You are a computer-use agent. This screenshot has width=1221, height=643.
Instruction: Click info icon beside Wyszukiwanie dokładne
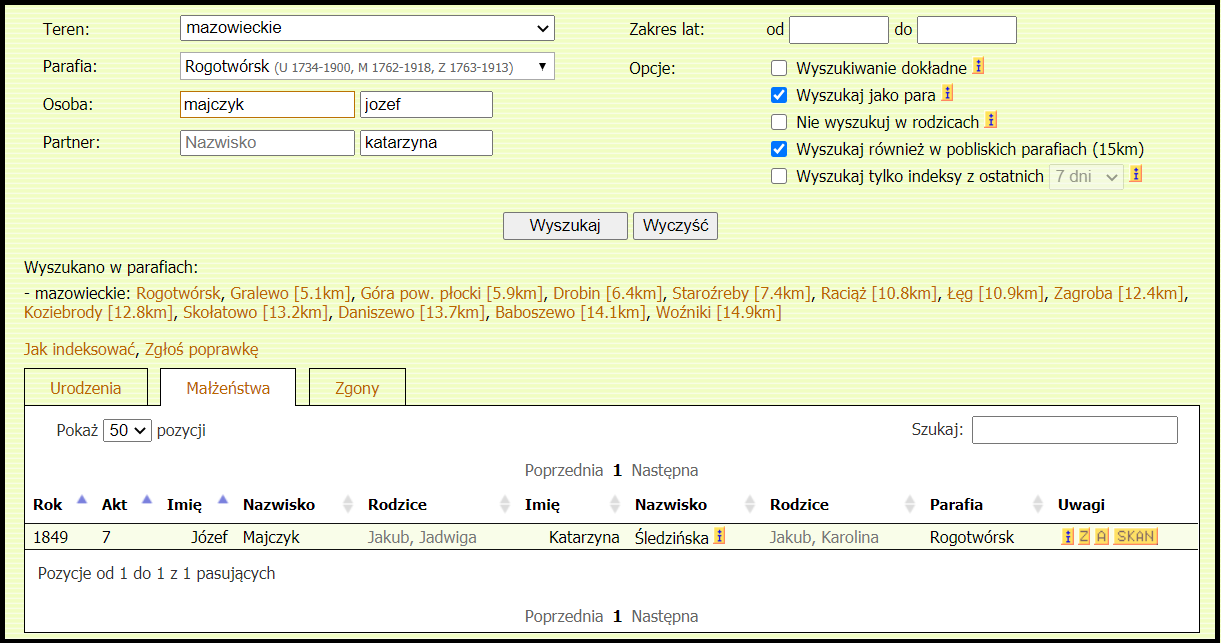978,67
